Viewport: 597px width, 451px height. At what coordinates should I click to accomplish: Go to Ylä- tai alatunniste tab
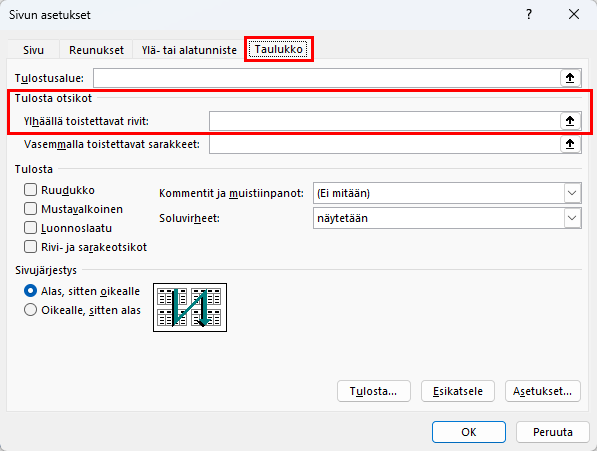(x=189, y=50)
